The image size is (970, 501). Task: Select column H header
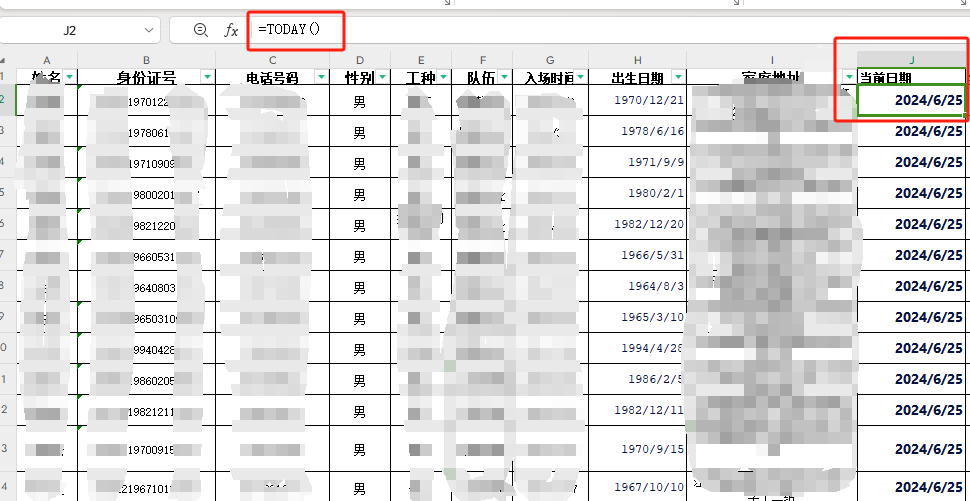638,60
